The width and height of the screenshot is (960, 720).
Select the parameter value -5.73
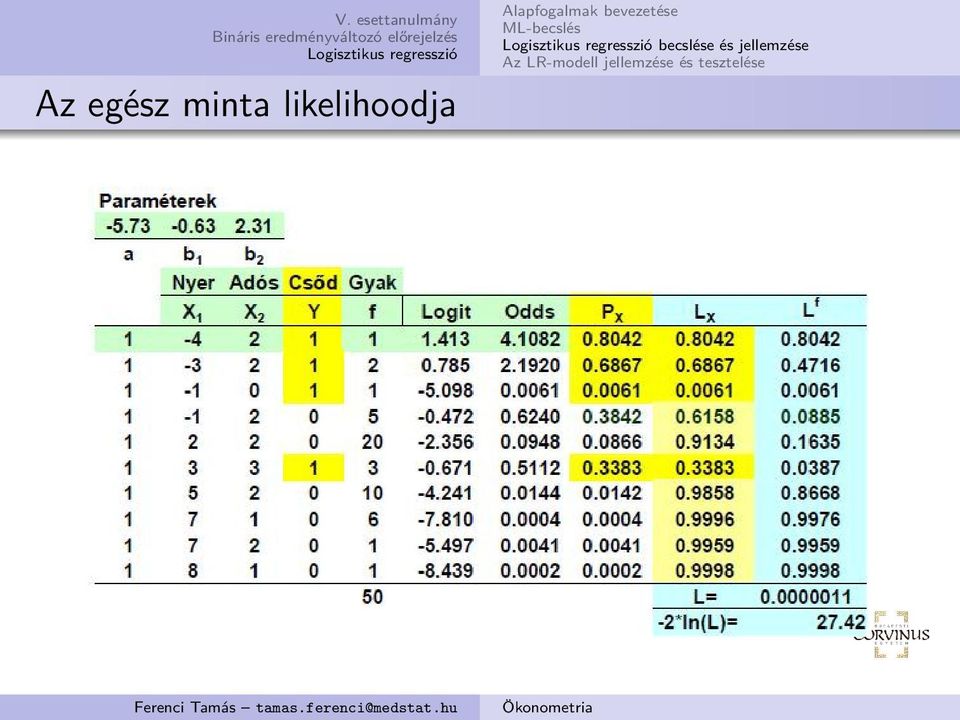[128, 226]
